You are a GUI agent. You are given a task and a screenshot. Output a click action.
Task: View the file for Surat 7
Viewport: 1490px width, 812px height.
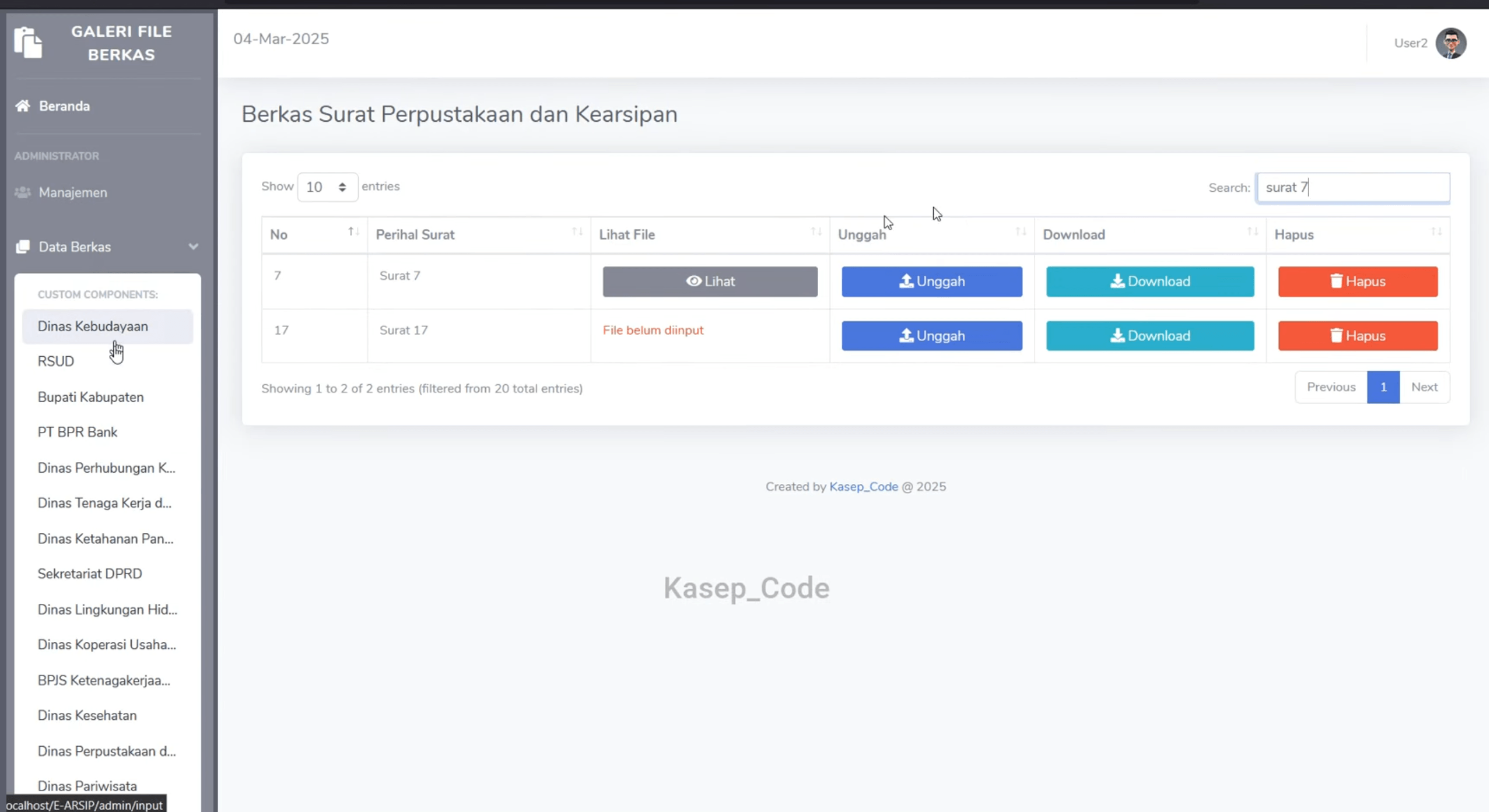click(x=710, y=282)
